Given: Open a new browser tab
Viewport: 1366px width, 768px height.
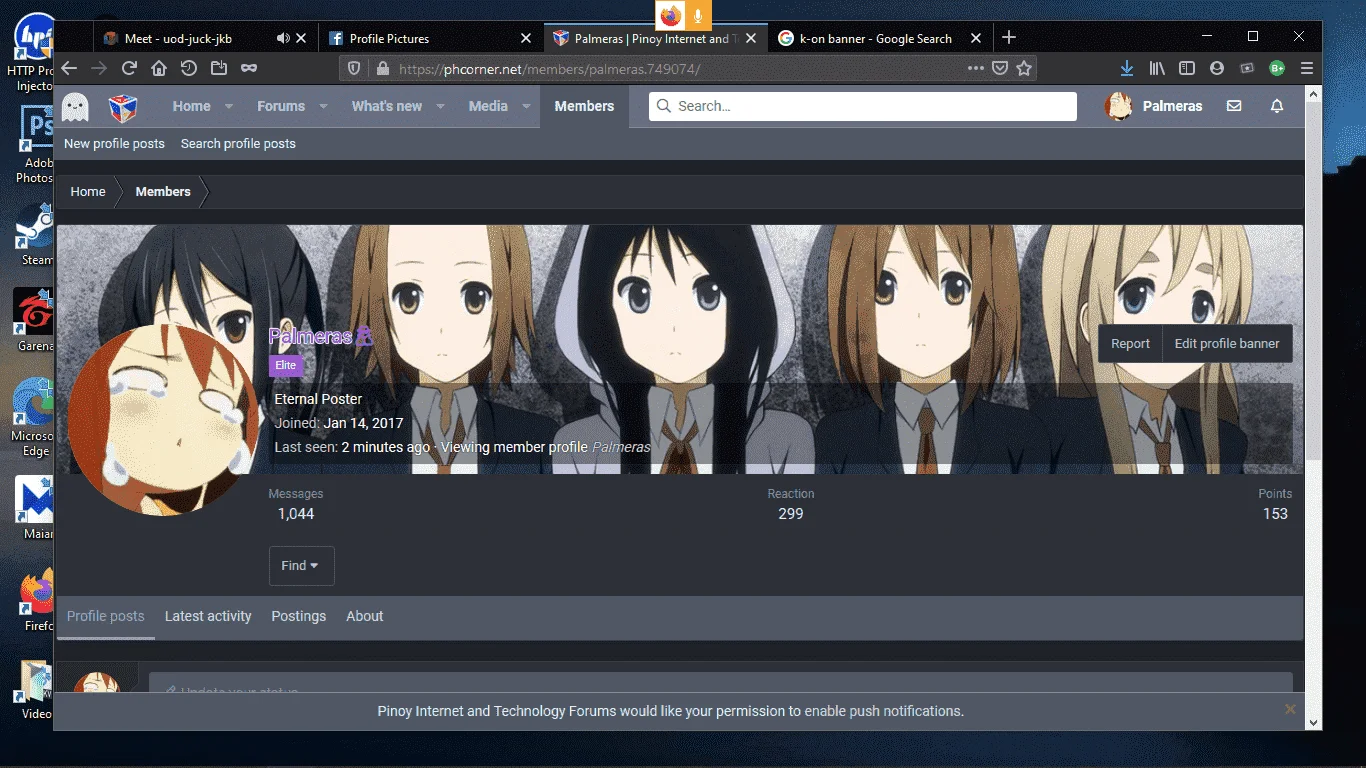Looking at the screenshot, I should click(1009, 38).
